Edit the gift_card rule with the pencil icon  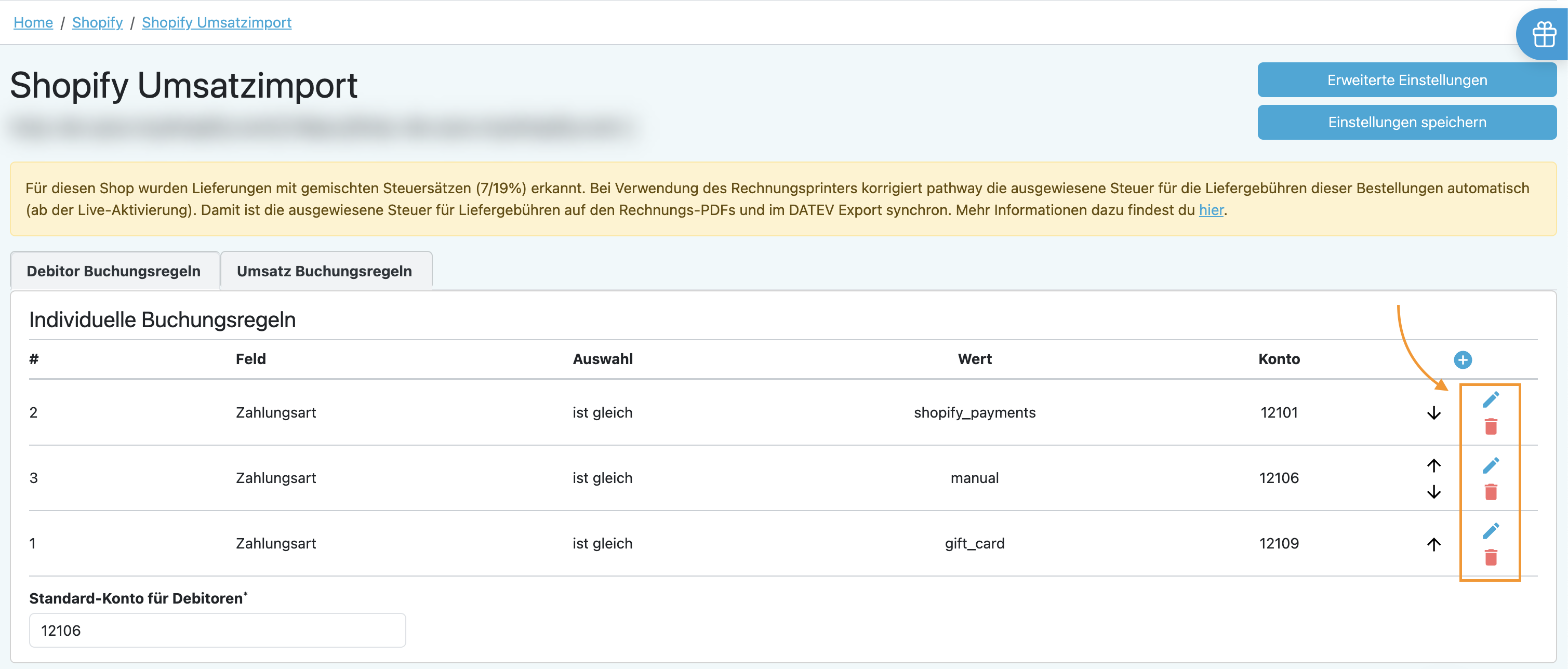pyautogui.click(x=1490, y=531)
